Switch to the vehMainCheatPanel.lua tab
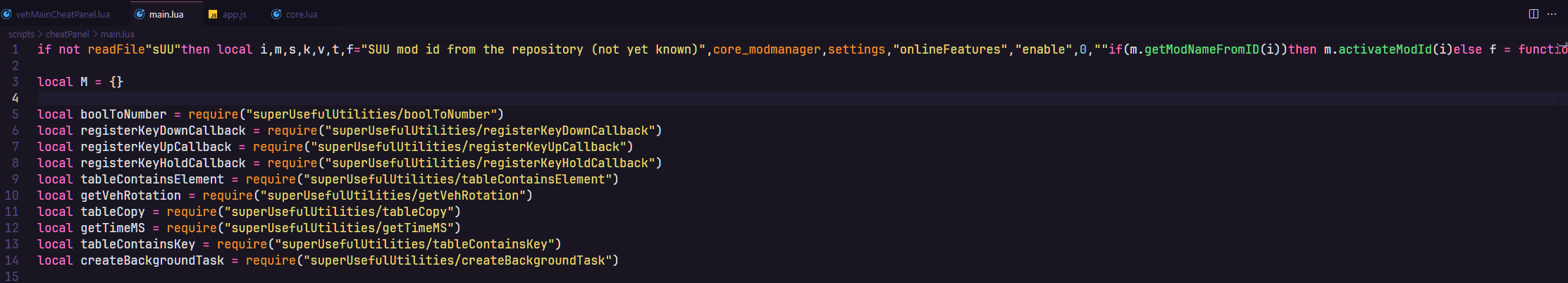The image size is (1568, 283). (x=56, y=14)
